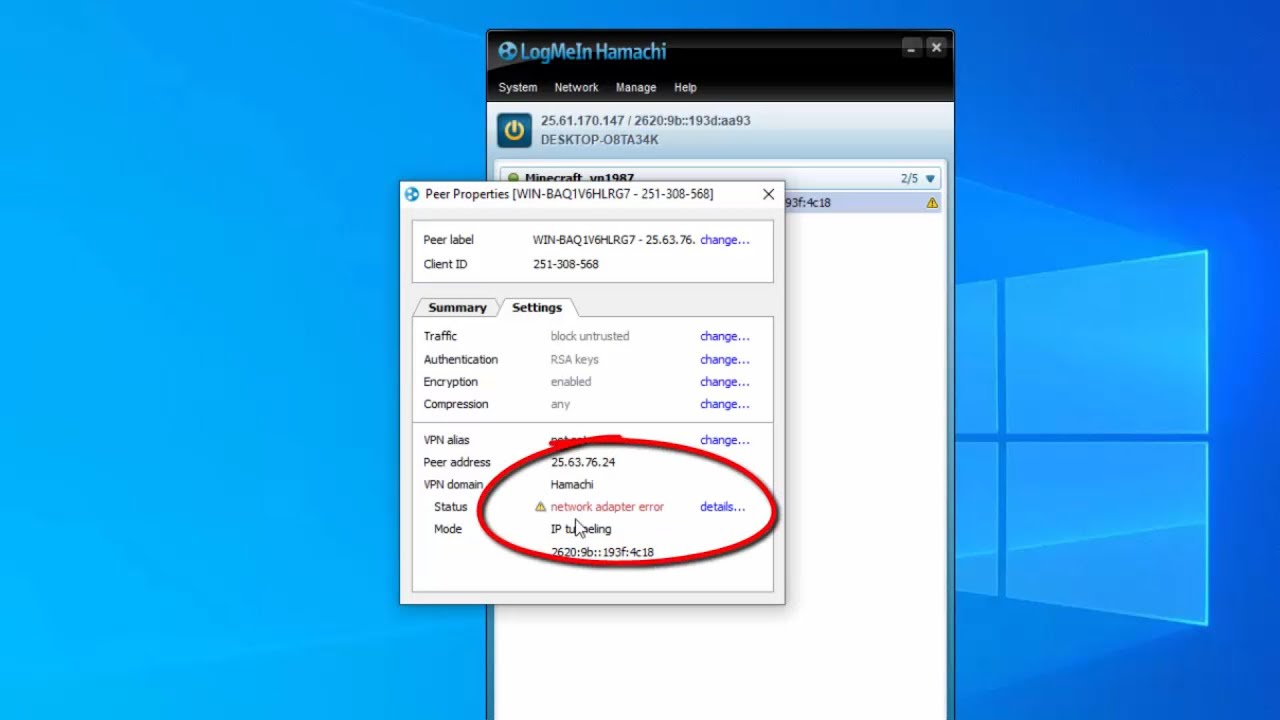This screenshot has width=1280, height=720.
Task: Click the status warning triangle icon
Action: pyautogui.click(x=541, y=507)
